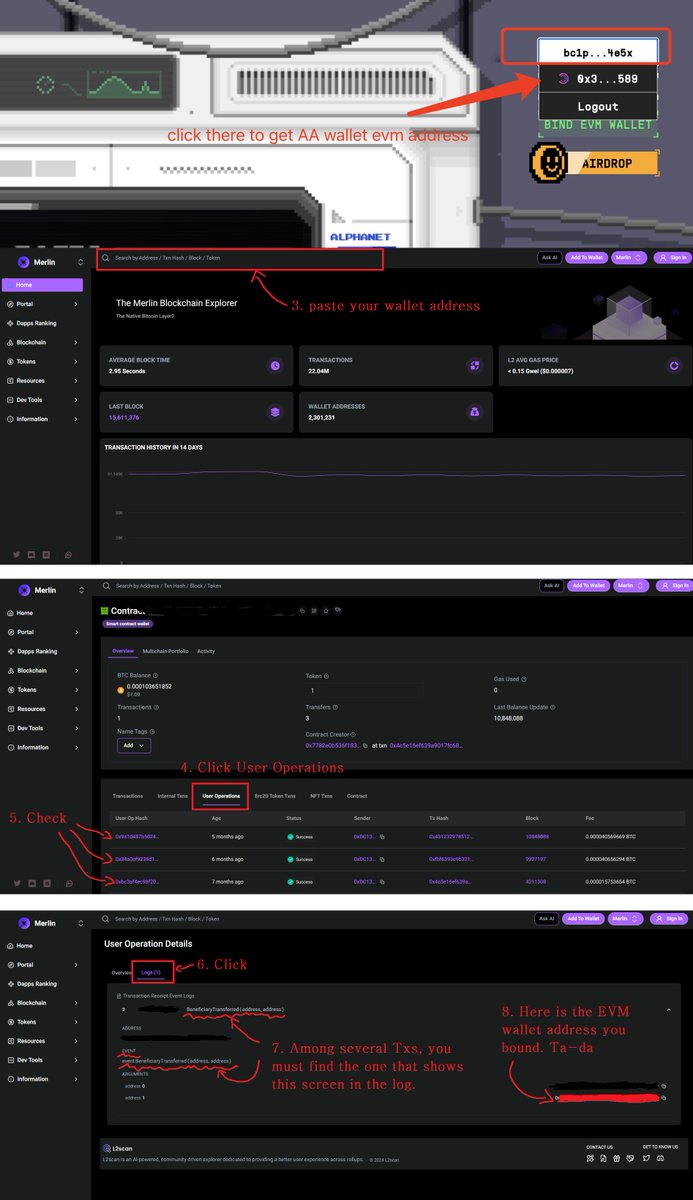The image size is (693, 1200).
Task: Switch to the Transactions tab in the contract table
Action: (127, 796)
